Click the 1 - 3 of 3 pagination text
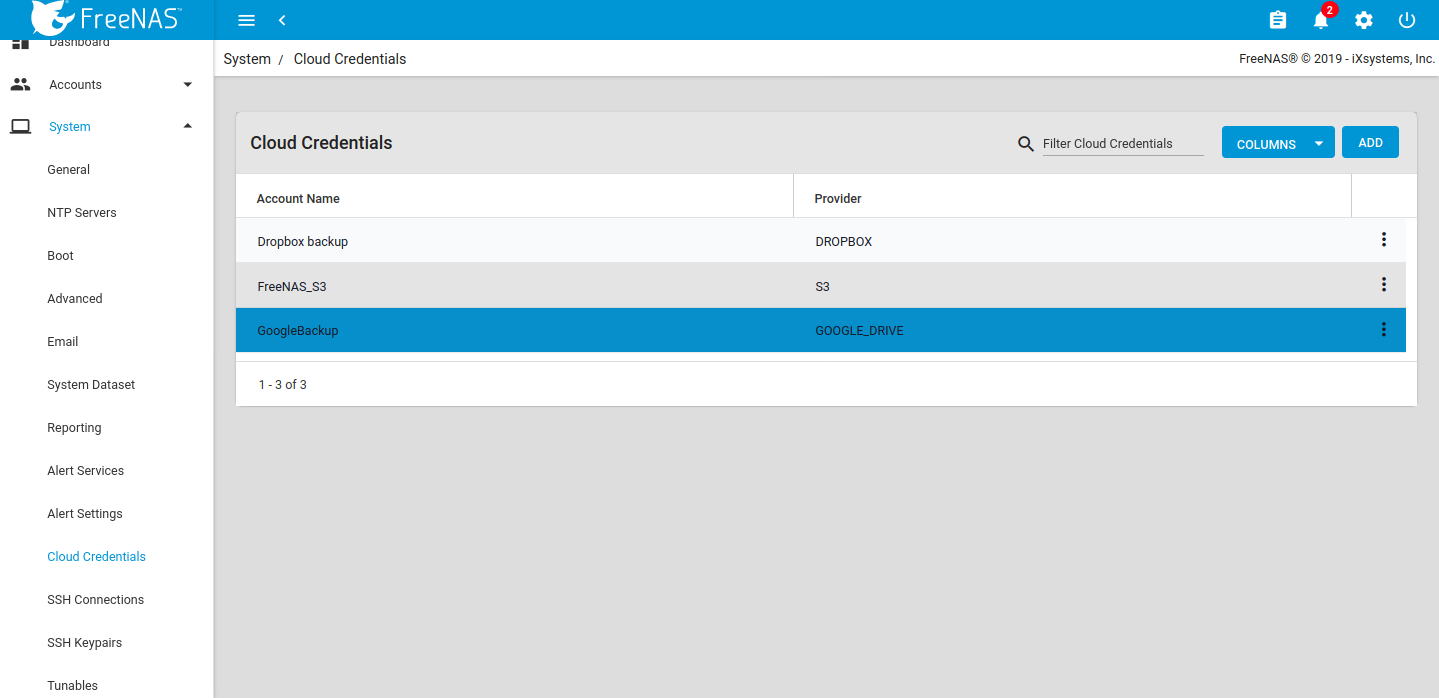Screen dimensions: 1439x698 (x=283, y=385)
